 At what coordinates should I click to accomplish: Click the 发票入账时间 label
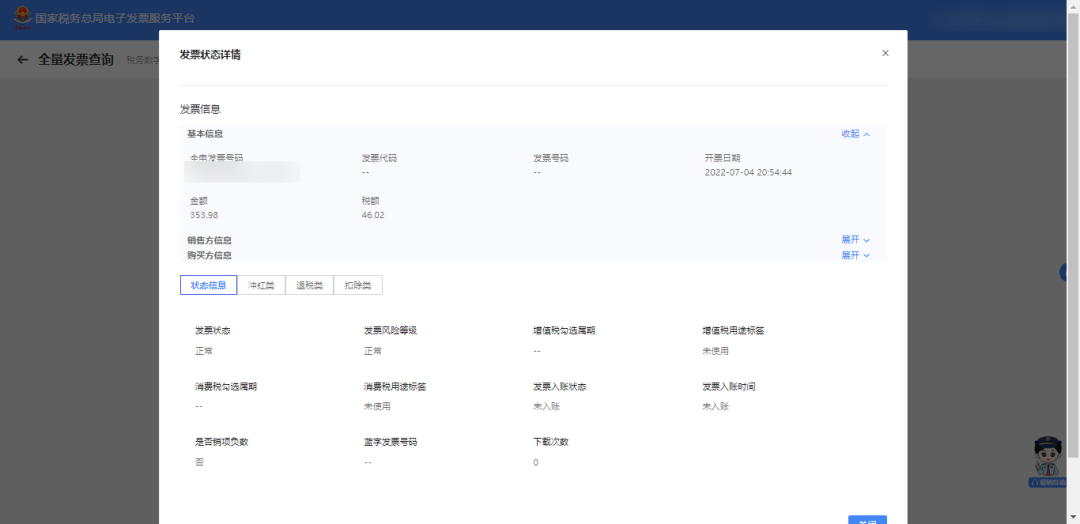pos(729,387)
